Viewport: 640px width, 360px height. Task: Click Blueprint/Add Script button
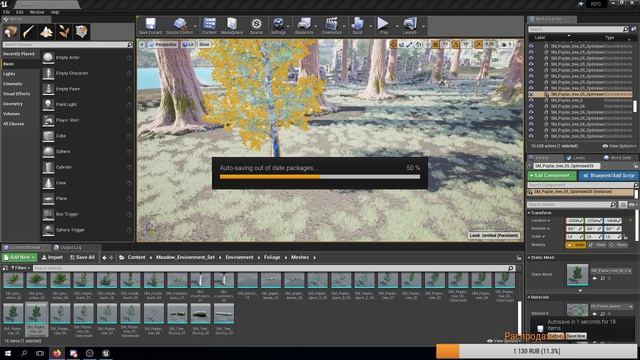[x=608, y=176]
